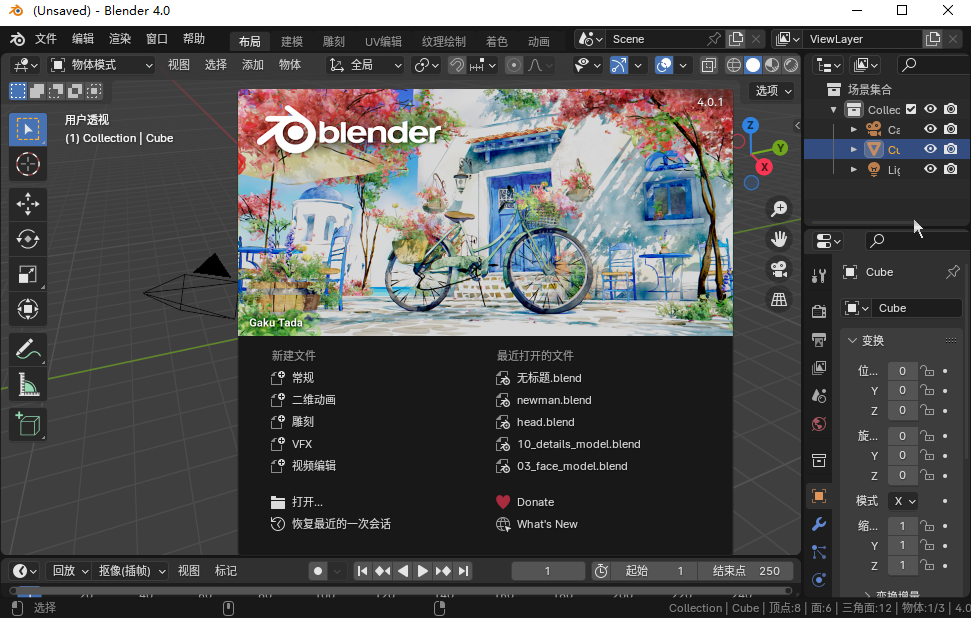The width and height of the screenshot is (971, 618).
Task: Open the rotation Mode dropdown
Action: (x=905, y=501)
